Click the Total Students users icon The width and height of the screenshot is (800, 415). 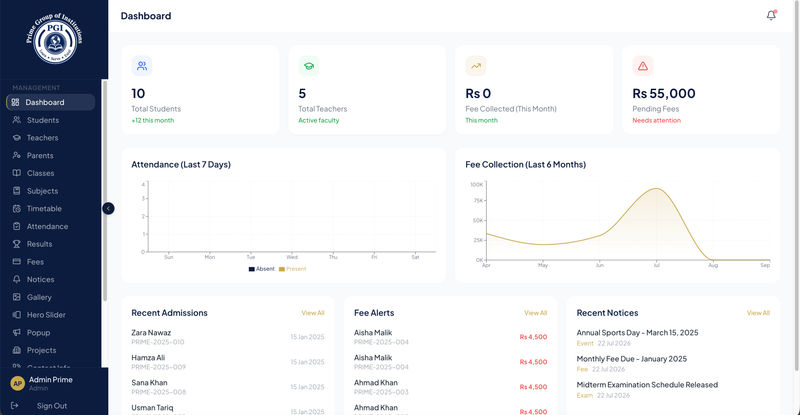click(x=142, y=66)
